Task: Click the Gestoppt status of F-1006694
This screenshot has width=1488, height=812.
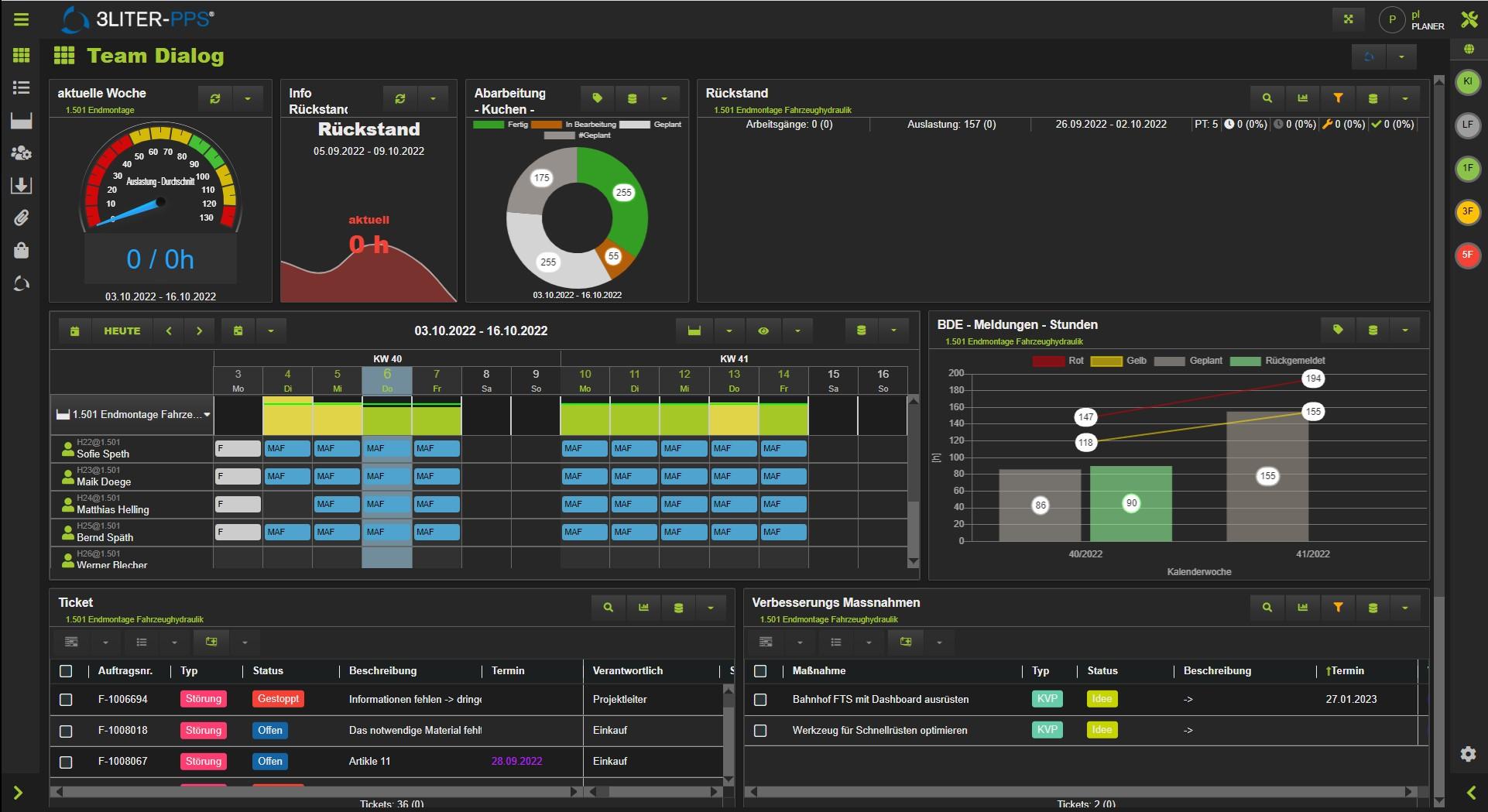Action: pyautogui.click(x=278, y=699)
